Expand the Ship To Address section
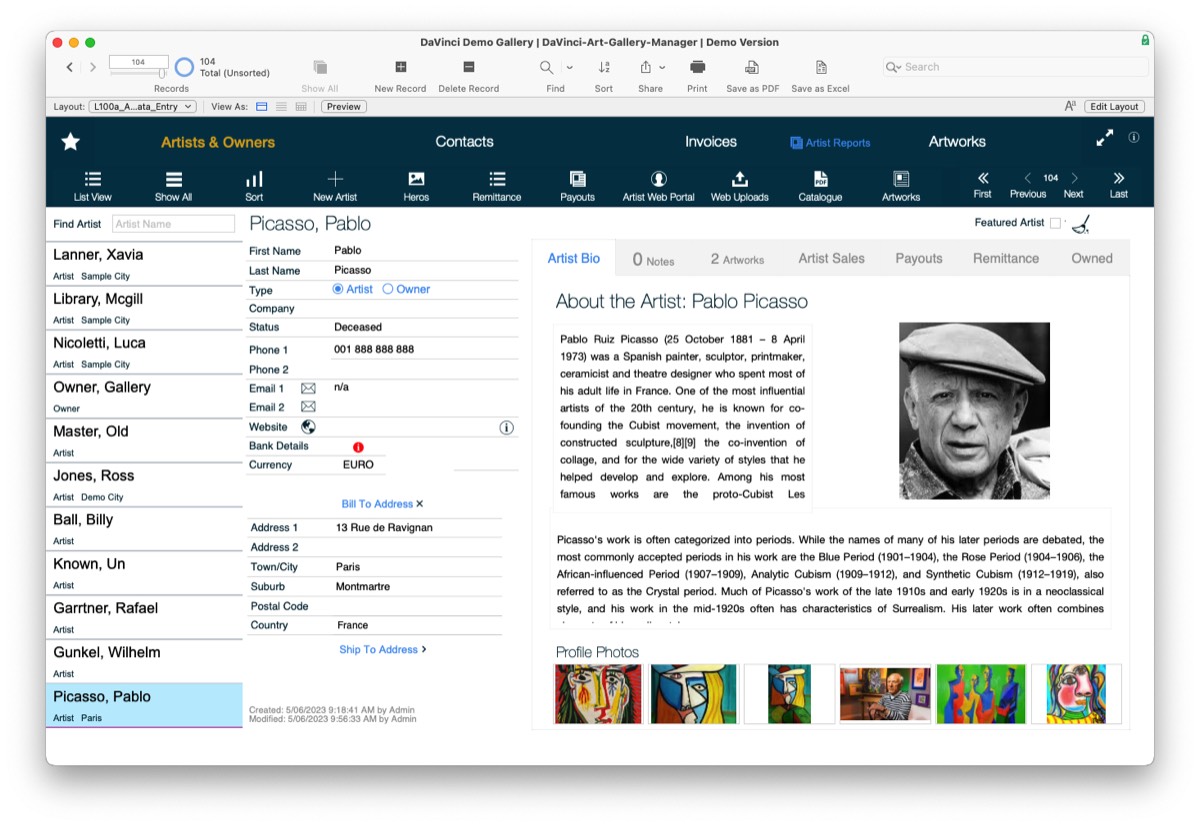Viewport: 1200px width, 826px height. [383, 649]
